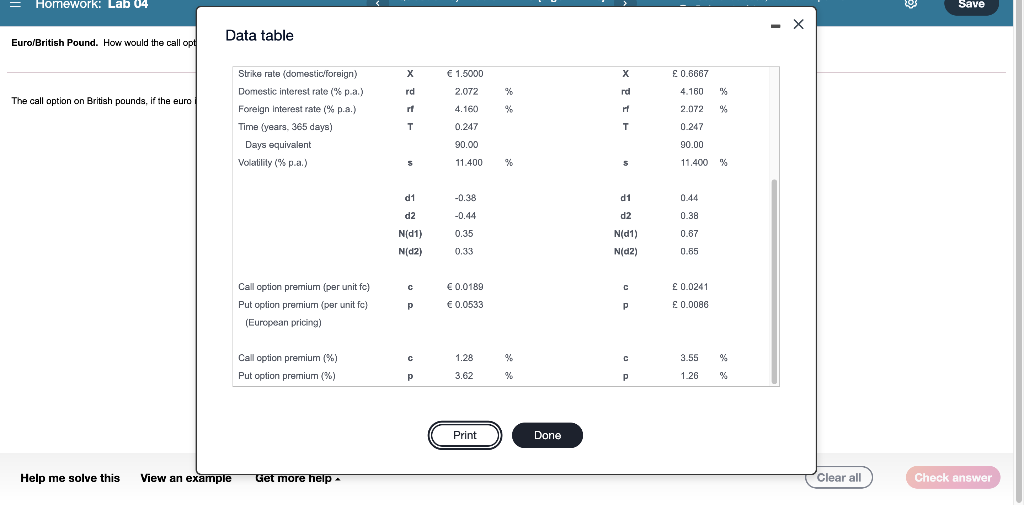Select the € 1.5000 strike rate value

click(x=465, y=74)
